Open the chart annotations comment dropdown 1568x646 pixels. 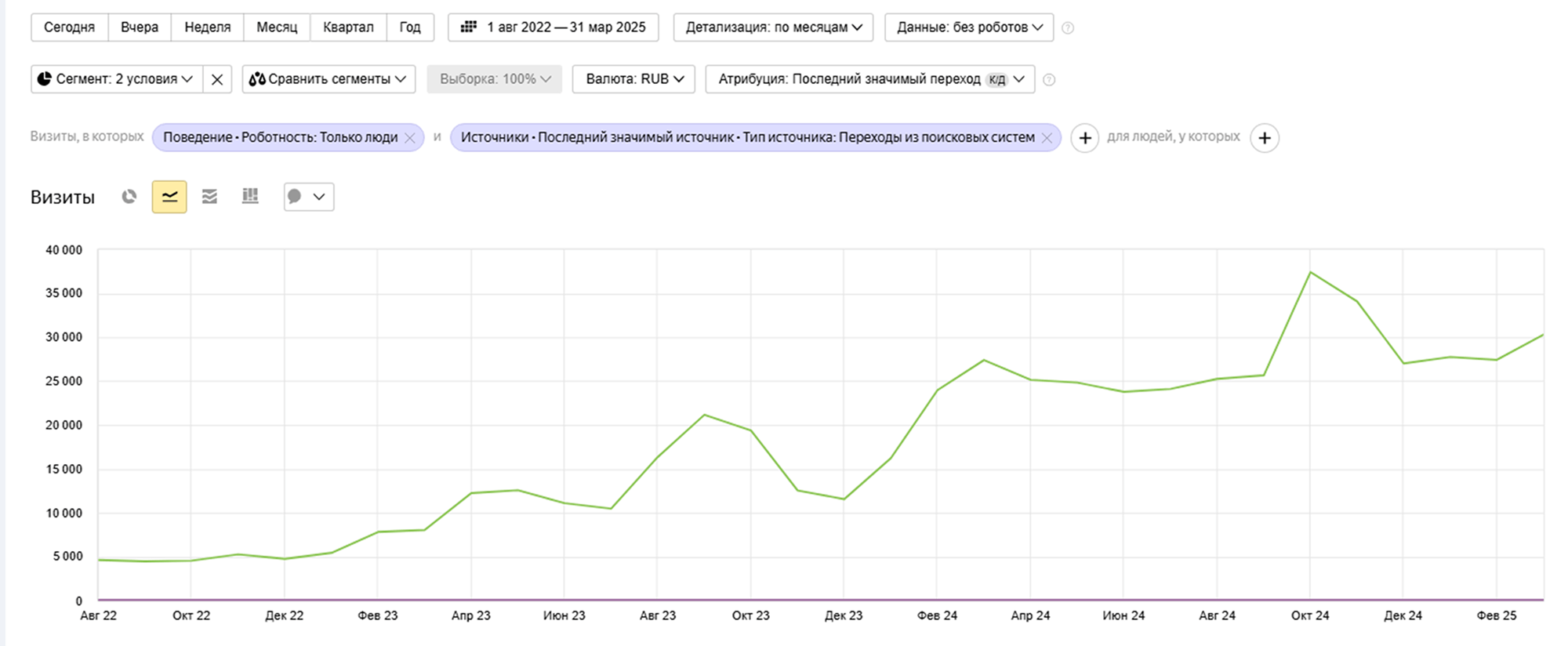click(309, 197)
